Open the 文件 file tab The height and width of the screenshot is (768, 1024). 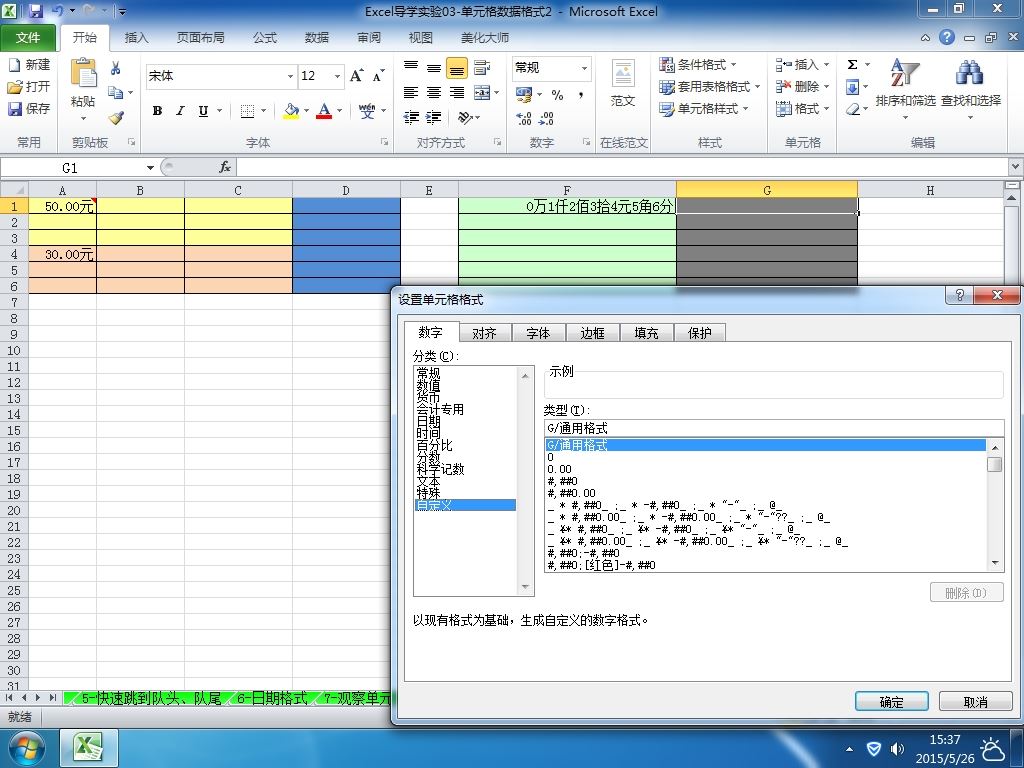(28, 38)
